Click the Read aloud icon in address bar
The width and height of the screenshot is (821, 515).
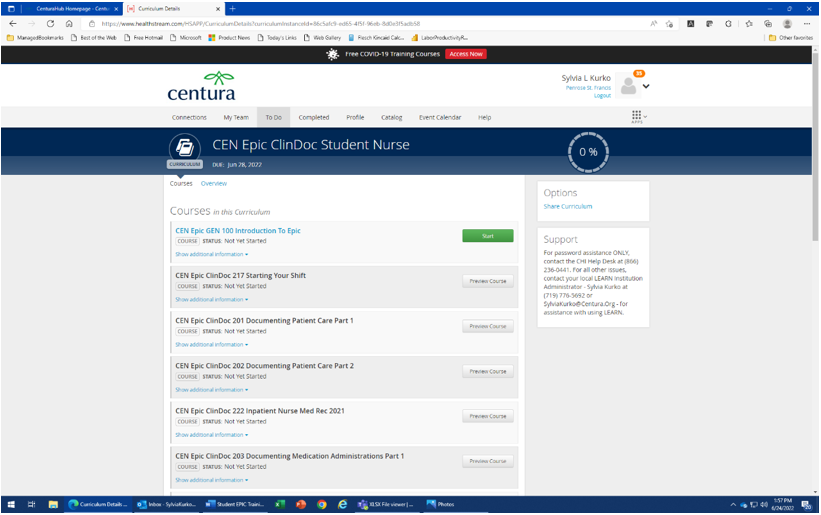click(x=654, y=24)
